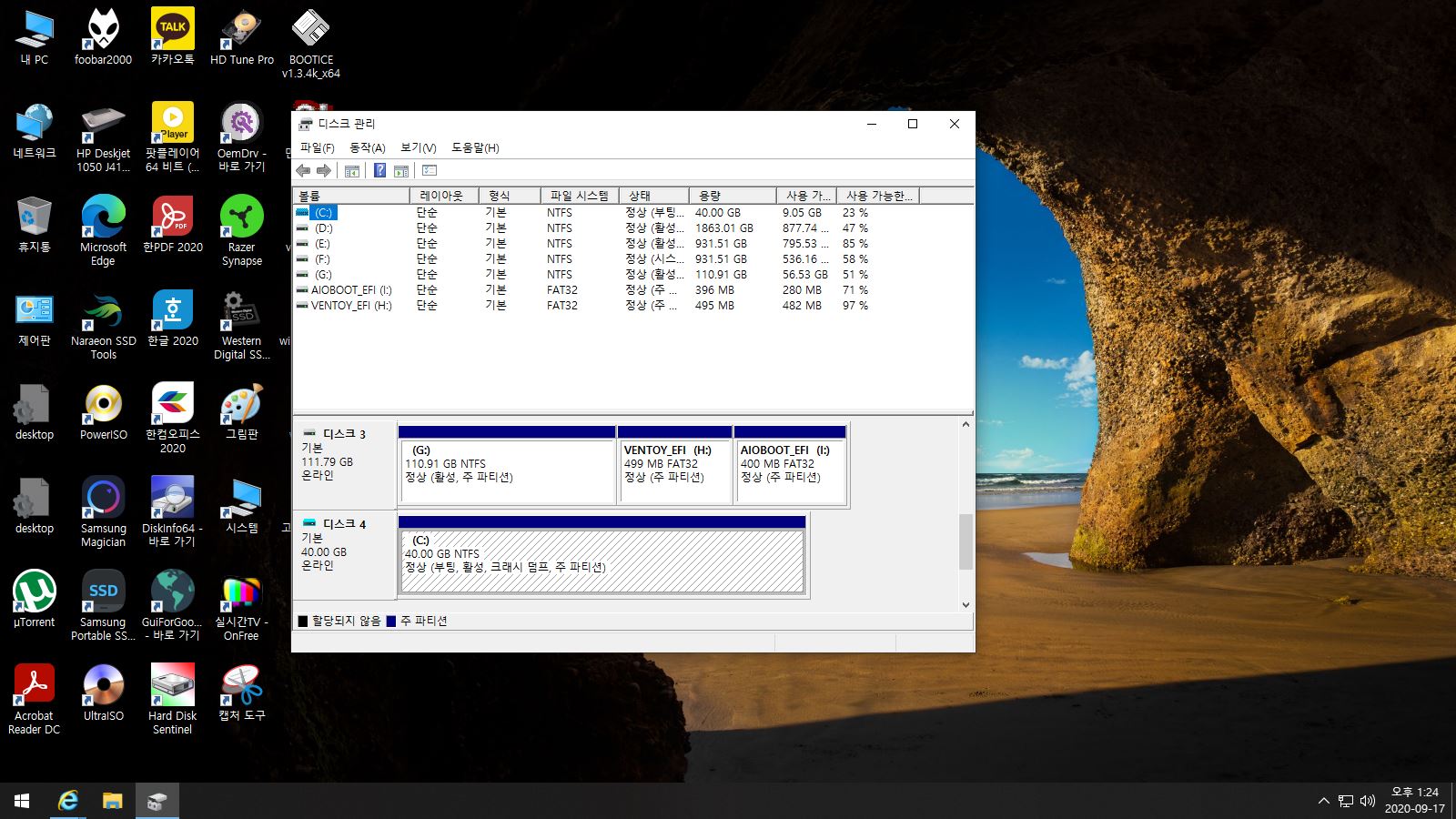Select the (C:) 40.00 GB NTFS partition block
The image size is (1456, 819).
pyautogui.click(x=602, y=554)
